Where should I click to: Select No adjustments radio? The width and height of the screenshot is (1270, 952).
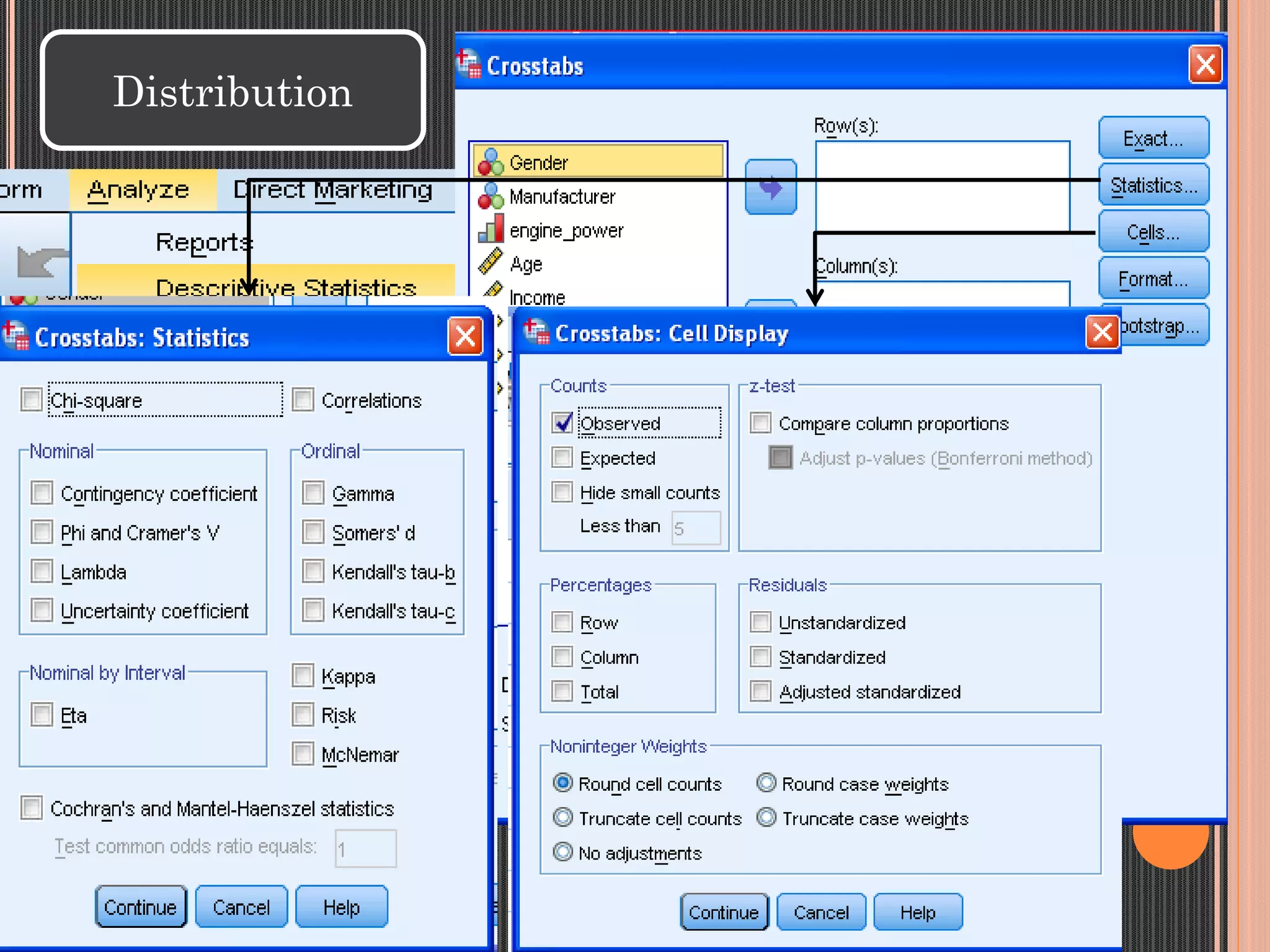(562, 852)
